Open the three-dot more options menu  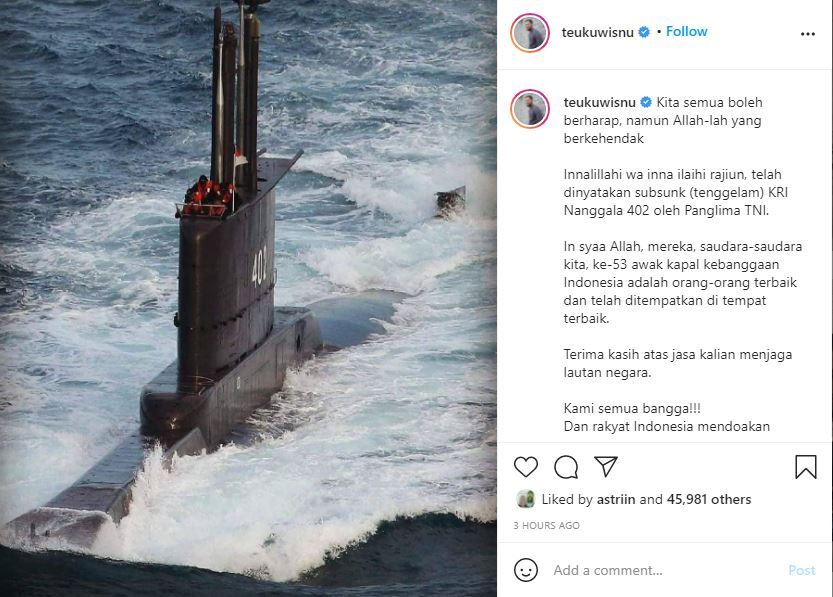[x=808, y=34]
